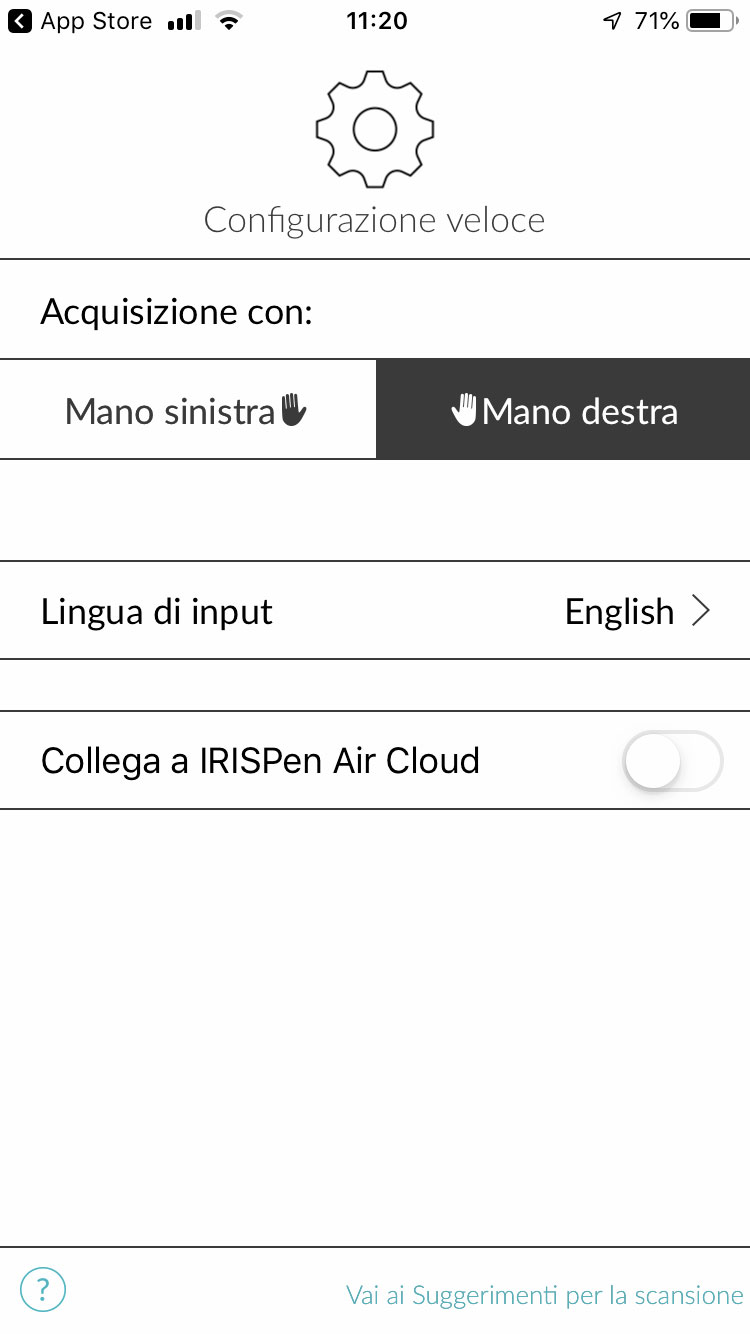Click the battery icon in status bar
The height and width of the screenshot is (1334, 750).
pos(712,21)
